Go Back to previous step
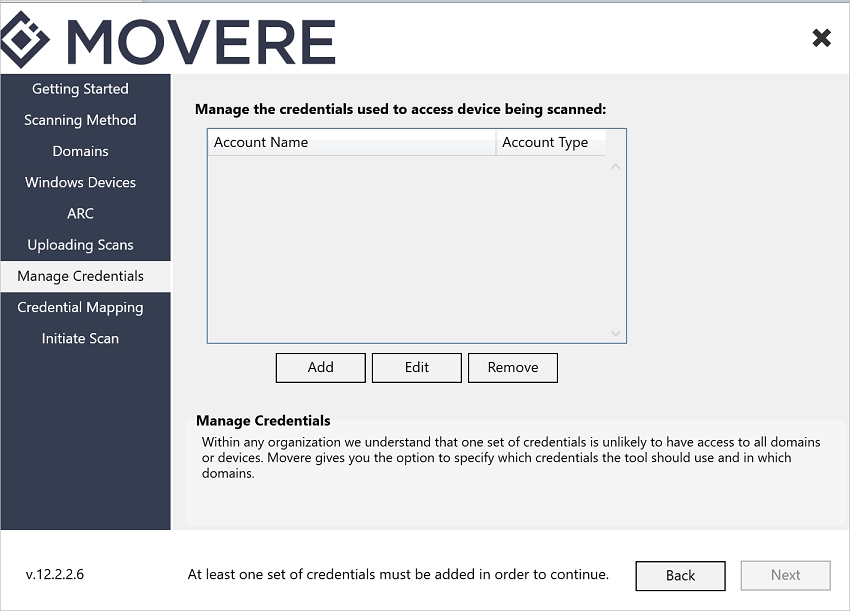 point(680,575)
